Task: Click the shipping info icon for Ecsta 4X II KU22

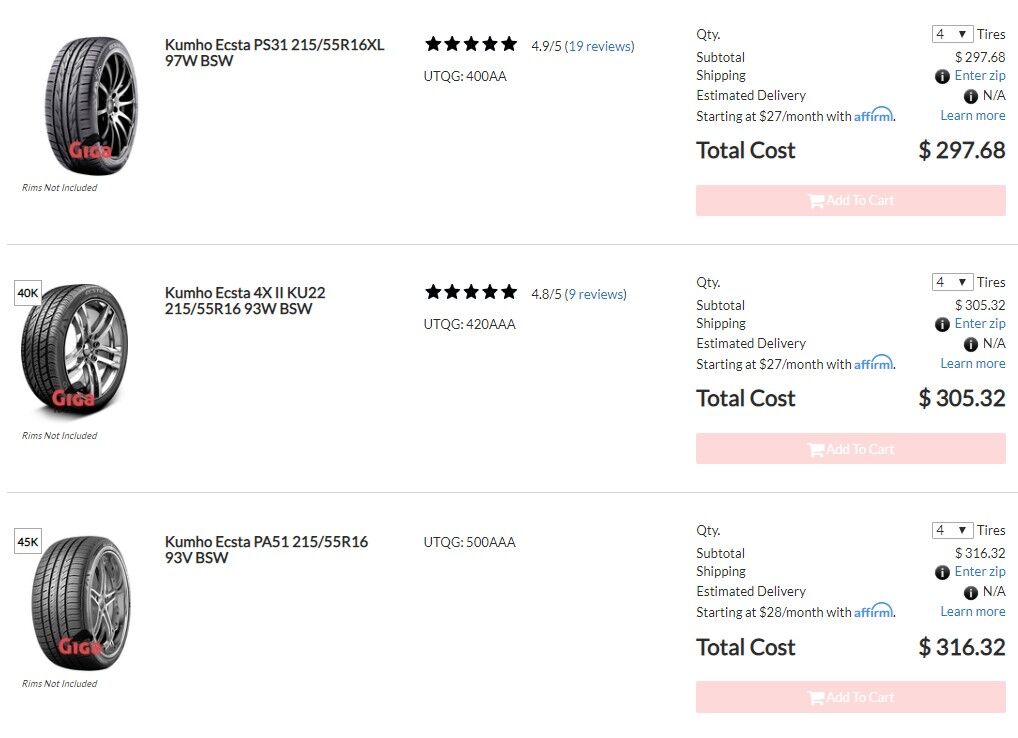Action: click(x=942, y=323)
